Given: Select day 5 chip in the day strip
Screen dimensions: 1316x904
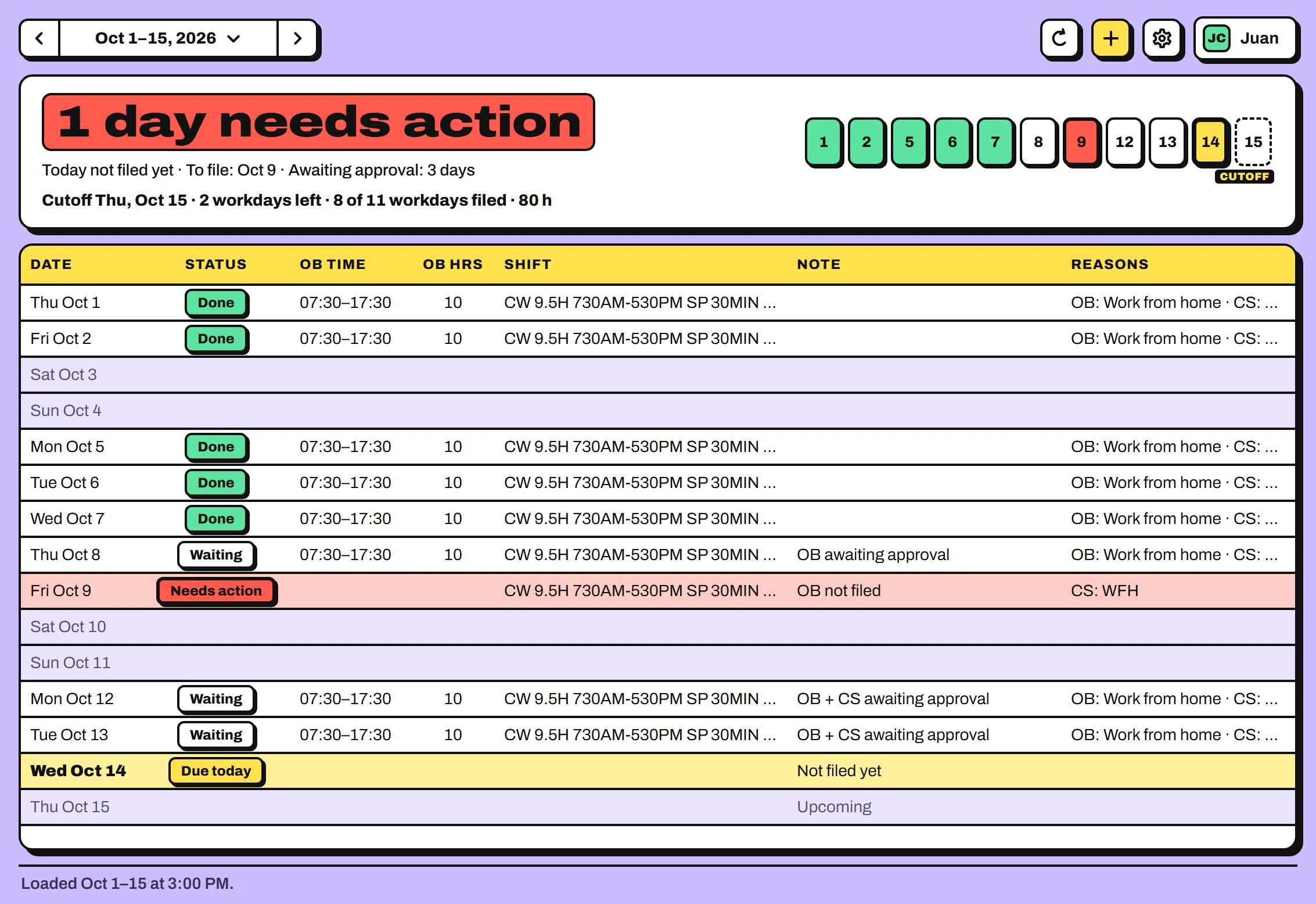Looking at the screenshot, I should pyautogui.click(x=909, y=142).
